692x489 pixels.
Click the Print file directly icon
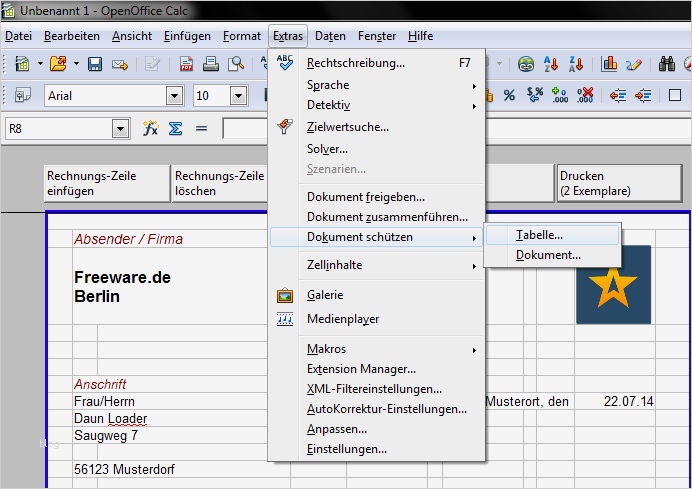click(211, 64)
